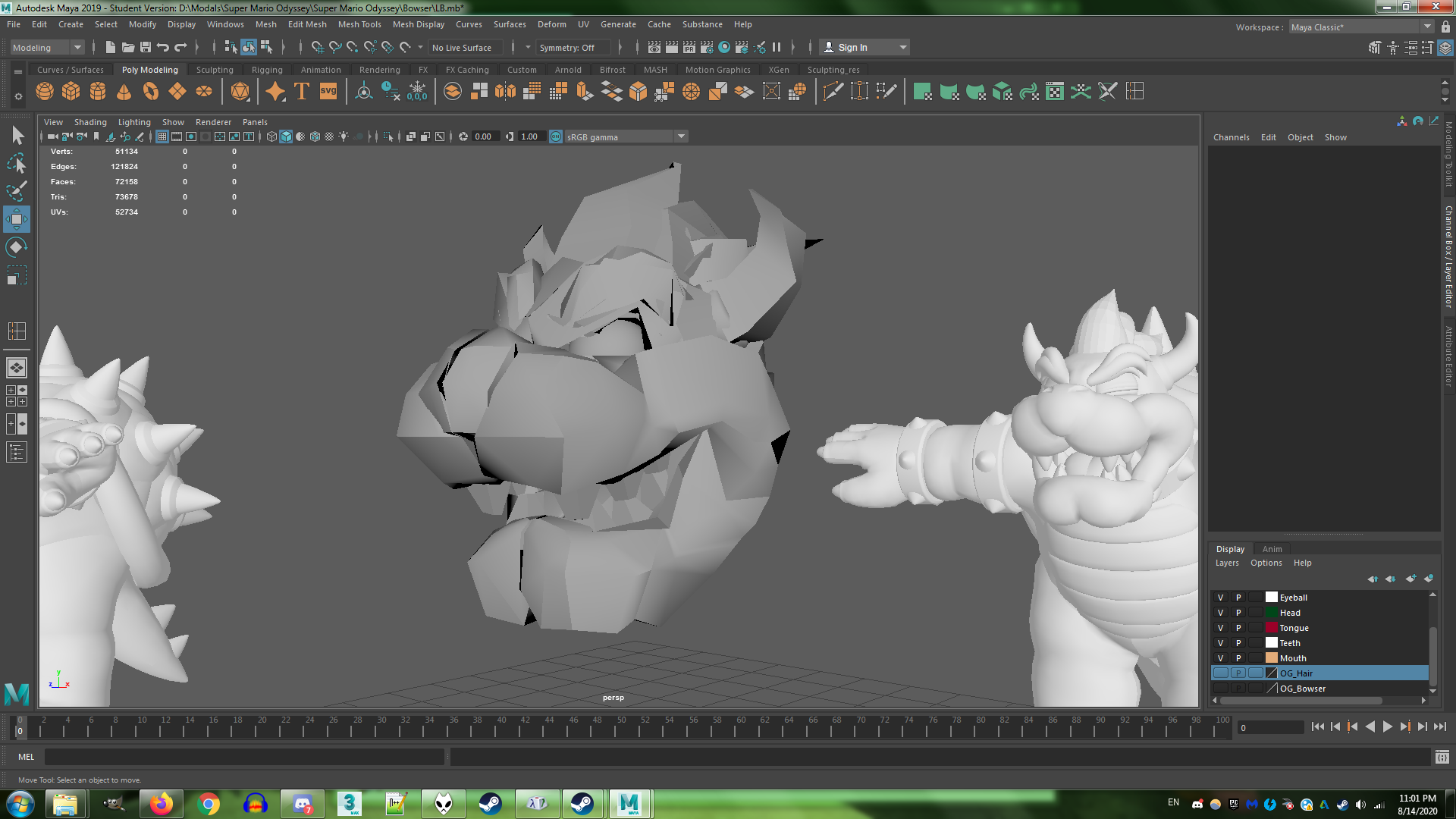Create a polygon torus from the shelf

point(151,92)
